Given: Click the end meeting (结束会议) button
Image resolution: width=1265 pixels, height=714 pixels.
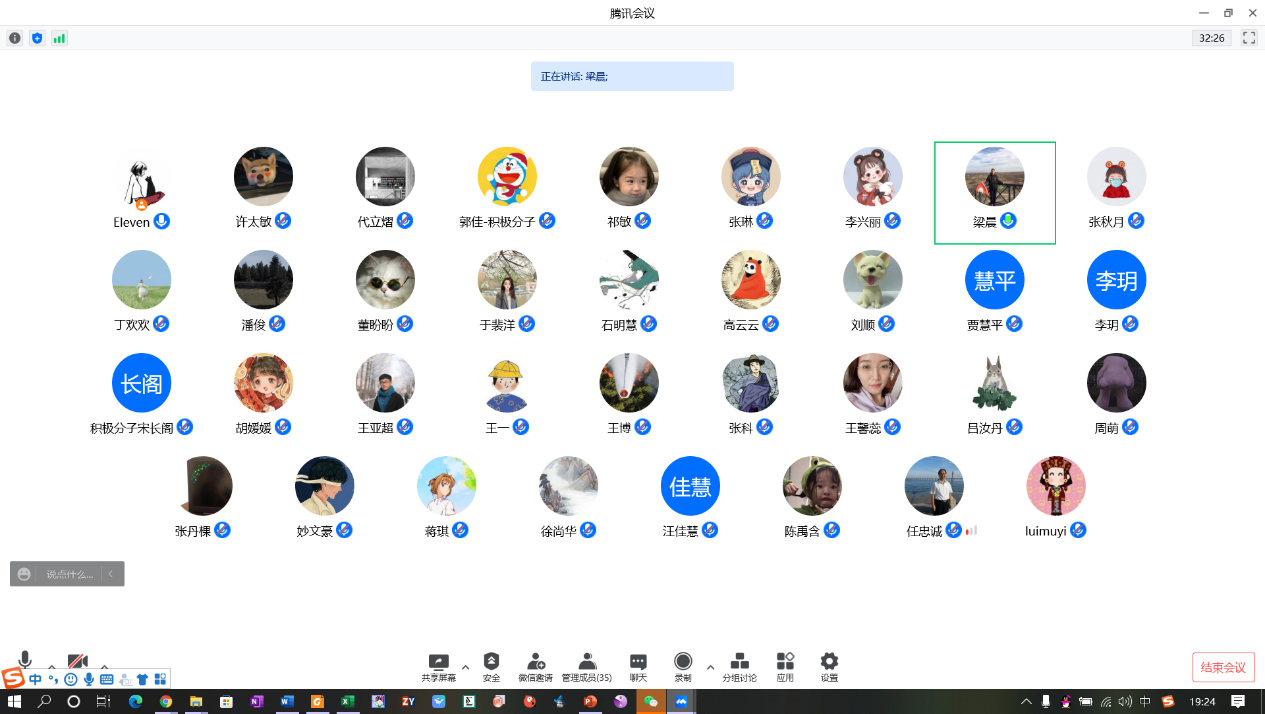Looking at the screenshot, I should click(1223, 667).
